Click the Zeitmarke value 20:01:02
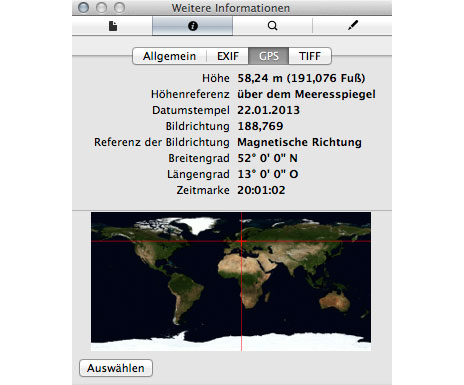The height and width of the screenshot is (385, 464). [261, 190]
